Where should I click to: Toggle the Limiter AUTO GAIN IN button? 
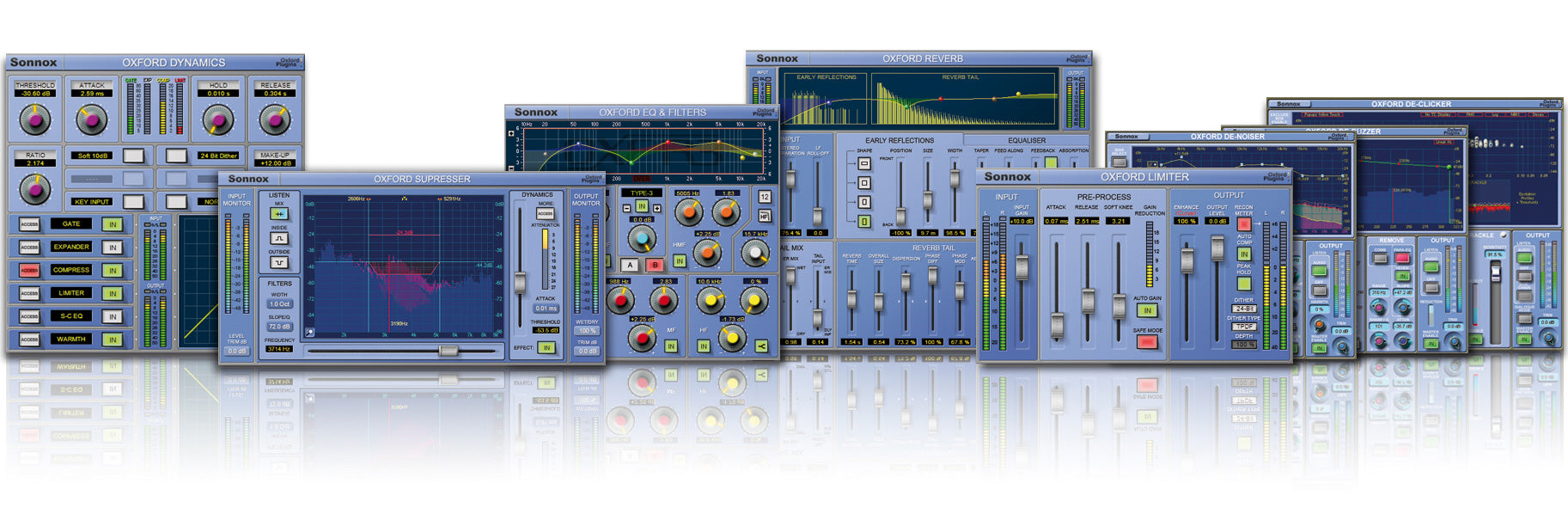[1147, 310]
